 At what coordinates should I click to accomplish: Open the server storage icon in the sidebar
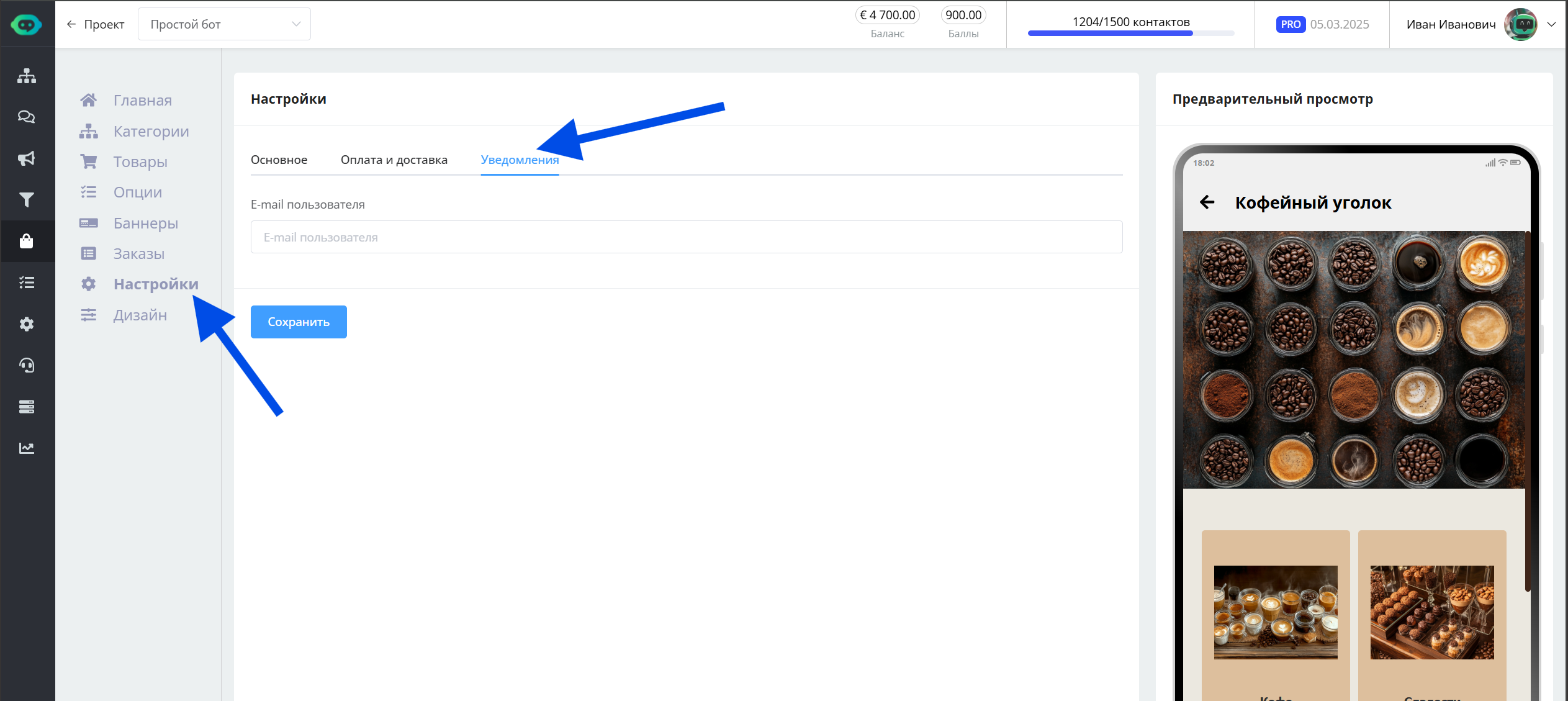coord(26,407)
